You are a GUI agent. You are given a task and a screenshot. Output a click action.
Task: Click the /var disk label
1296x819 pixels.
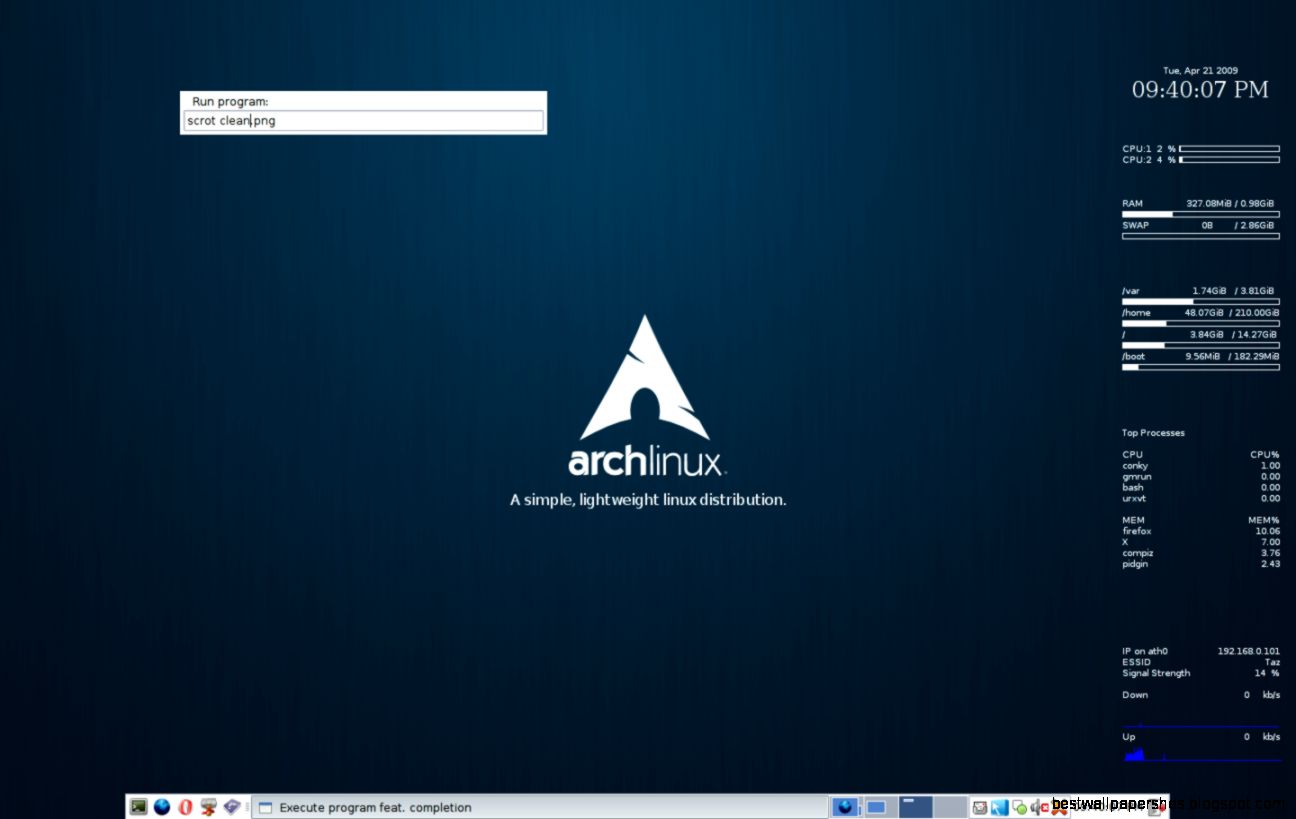pos(1131,291)
